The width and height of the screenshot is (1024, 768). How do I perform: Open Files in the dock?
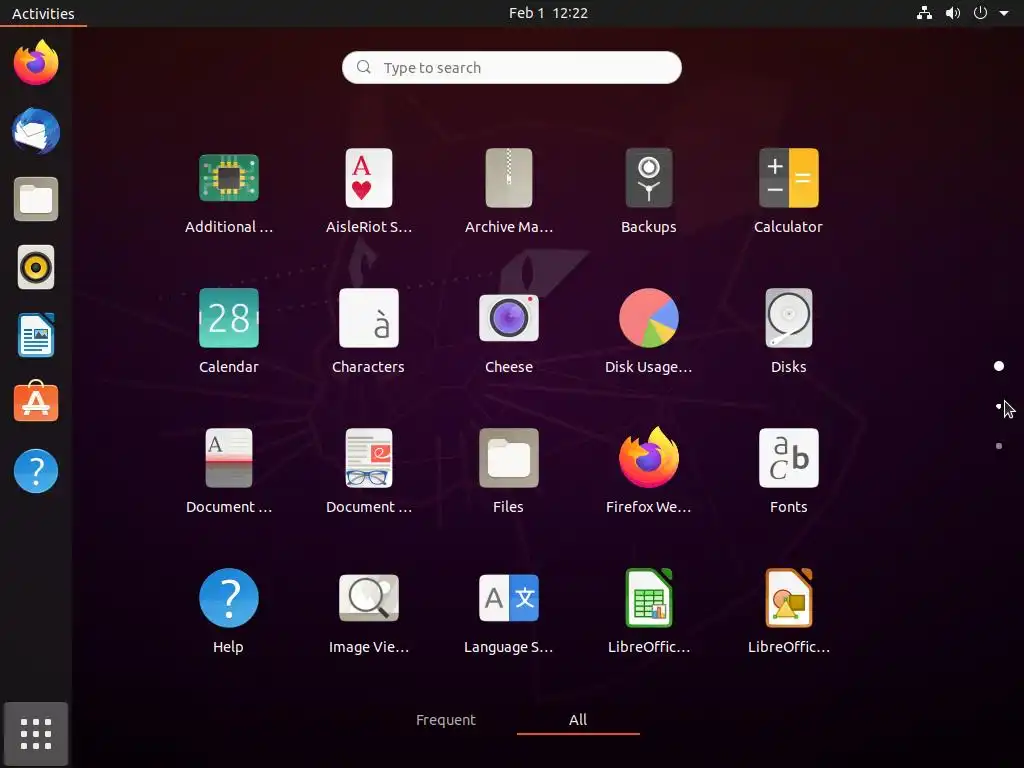coord(36,199)
